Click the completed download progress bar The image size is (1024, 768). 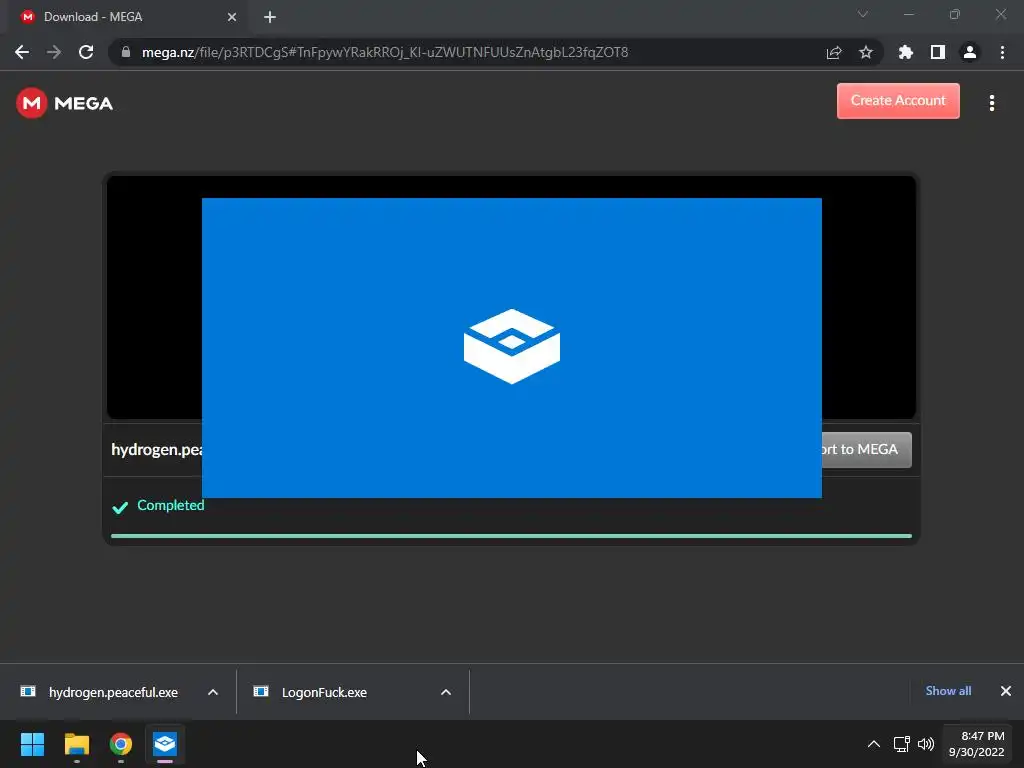511,536
